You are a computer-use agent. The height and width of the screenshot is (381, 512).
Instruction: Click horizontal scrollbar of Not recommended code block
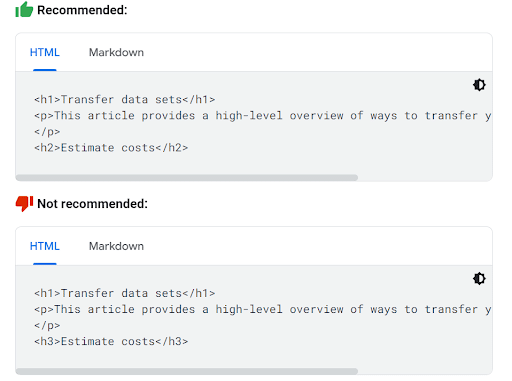(x=187, y=371)
